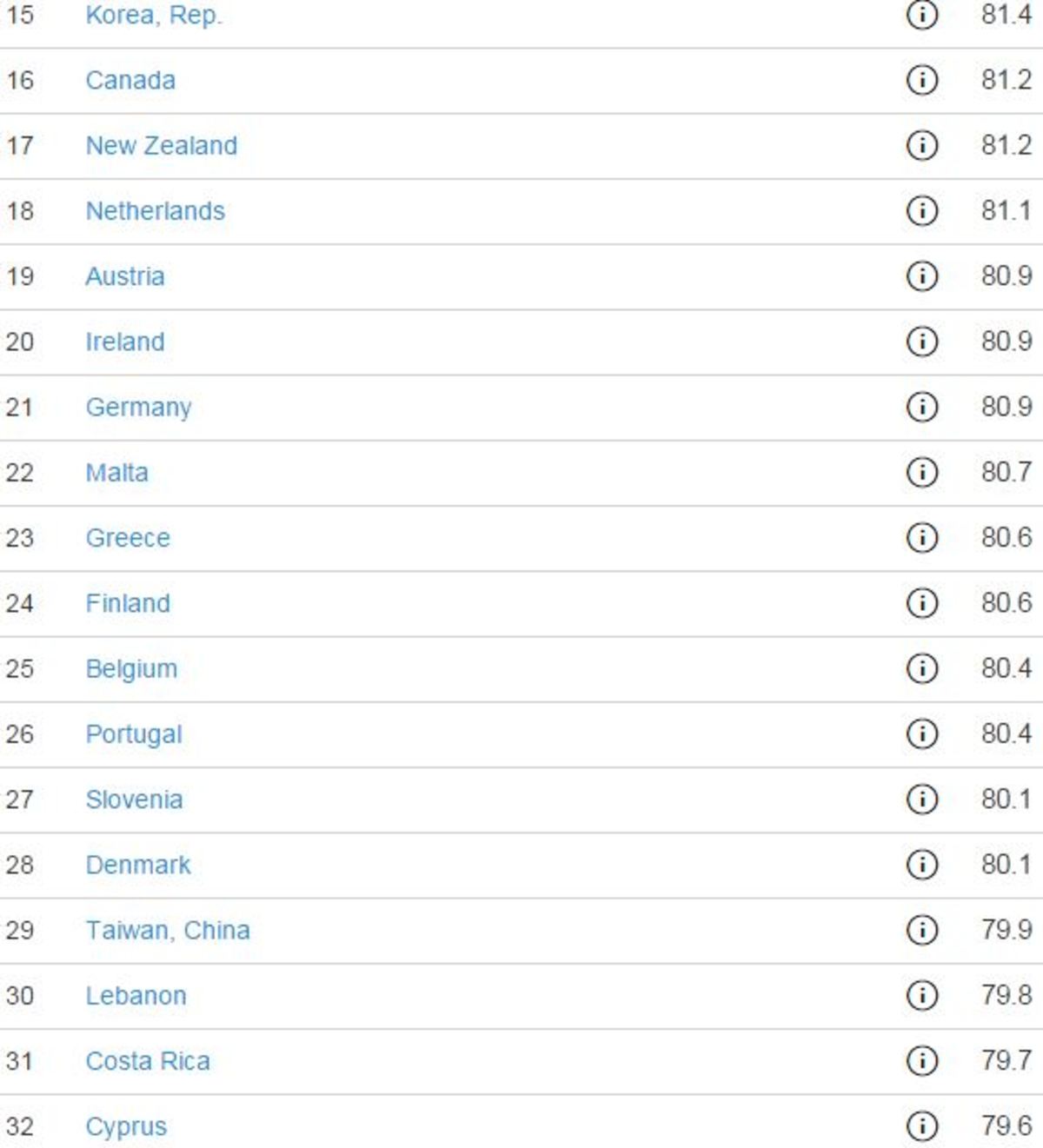Viewport: 1043px width, 1148px height.
Task: Click the Costa Rica link
Action: [148, 1061]
